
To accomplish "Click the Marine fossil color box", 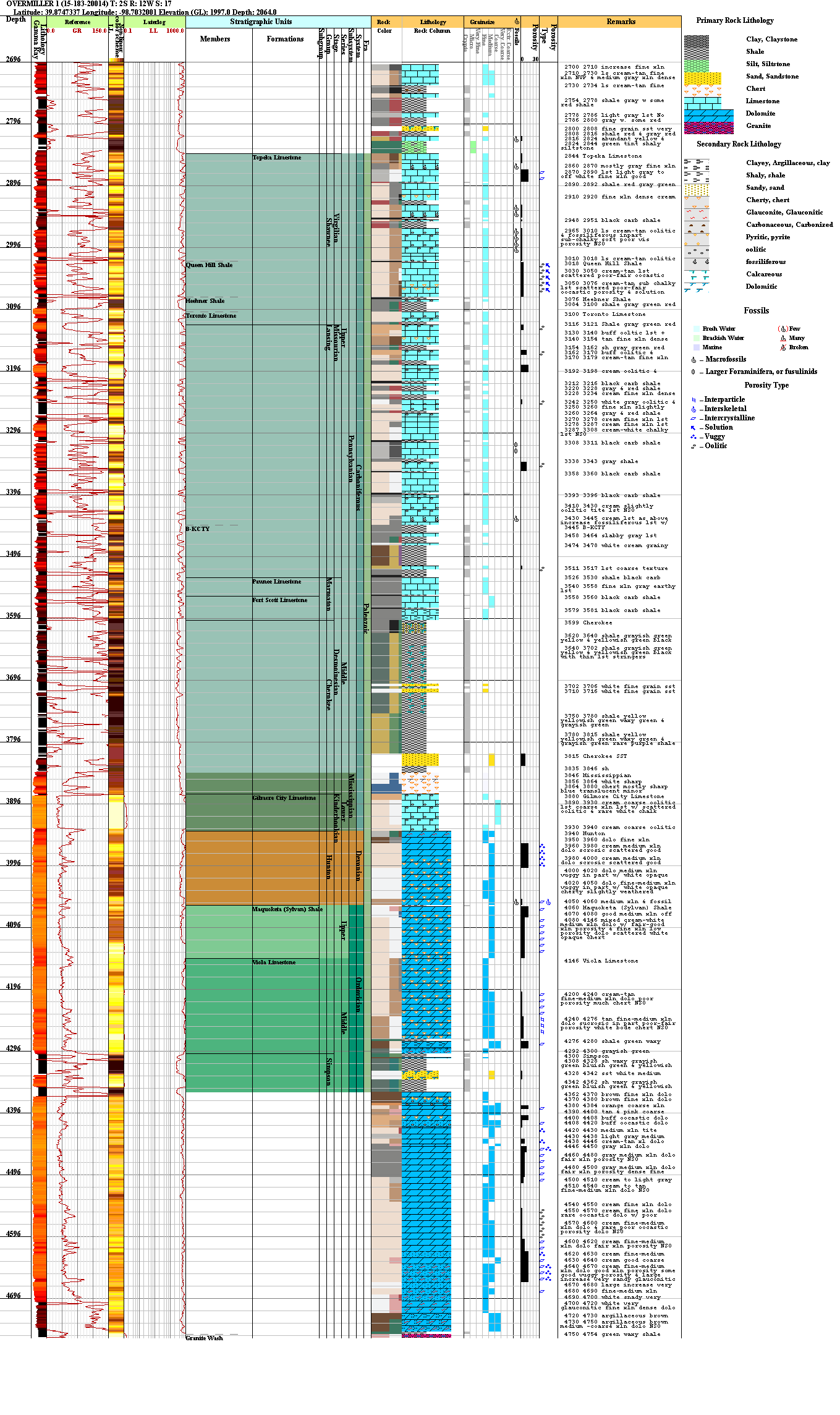I will [x=696, y=347].
